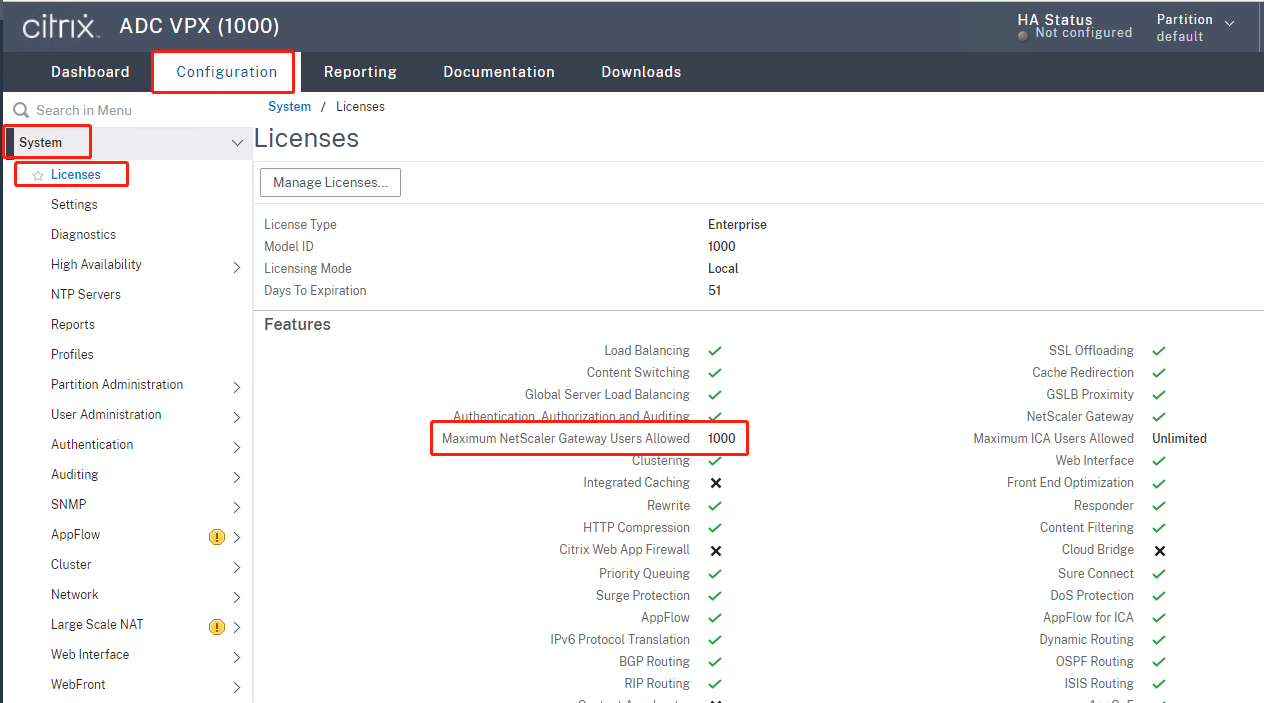Click the checkmark beside NetScaler Gateway
Image resolution: width=1264 pixels, height=703 pixels.
click(x=1159, y=416)
